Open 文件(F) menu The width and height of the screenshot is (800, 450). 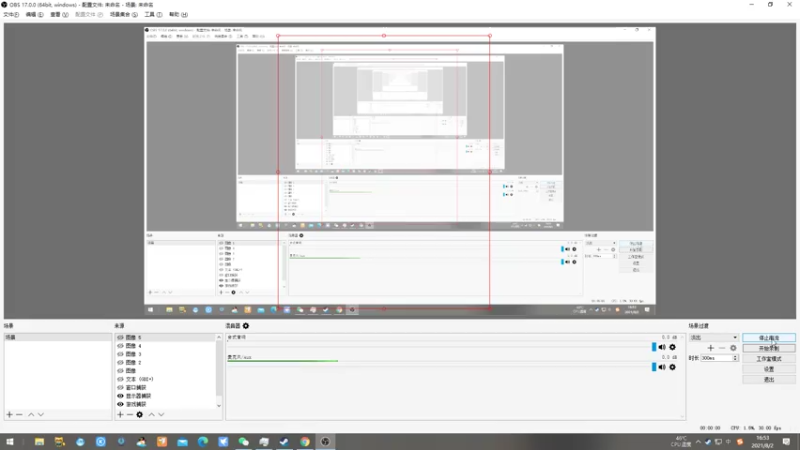coord(11,14)
